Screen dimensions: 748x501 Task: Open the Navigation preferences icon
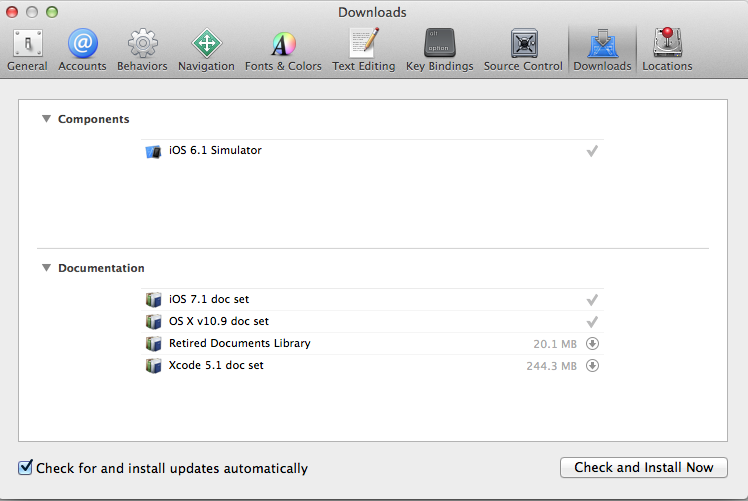pyautogui.click(x=206, y=43)
